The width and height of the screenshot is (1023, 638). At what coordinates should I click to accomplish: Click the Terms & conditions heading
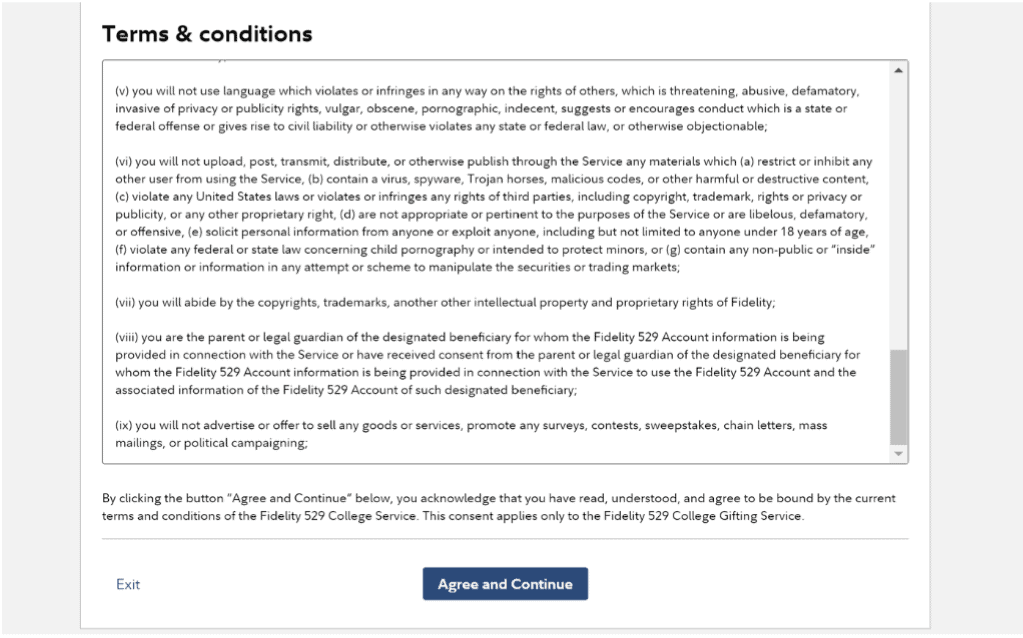click(x=206, y=33)
